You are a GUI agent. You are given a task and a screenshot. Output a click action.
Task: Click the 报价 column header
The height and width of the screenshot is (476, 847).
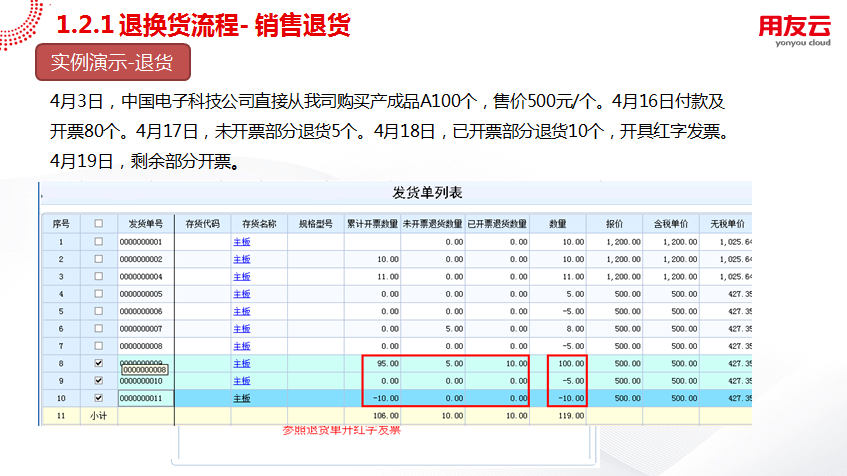[x=614, y=224]
